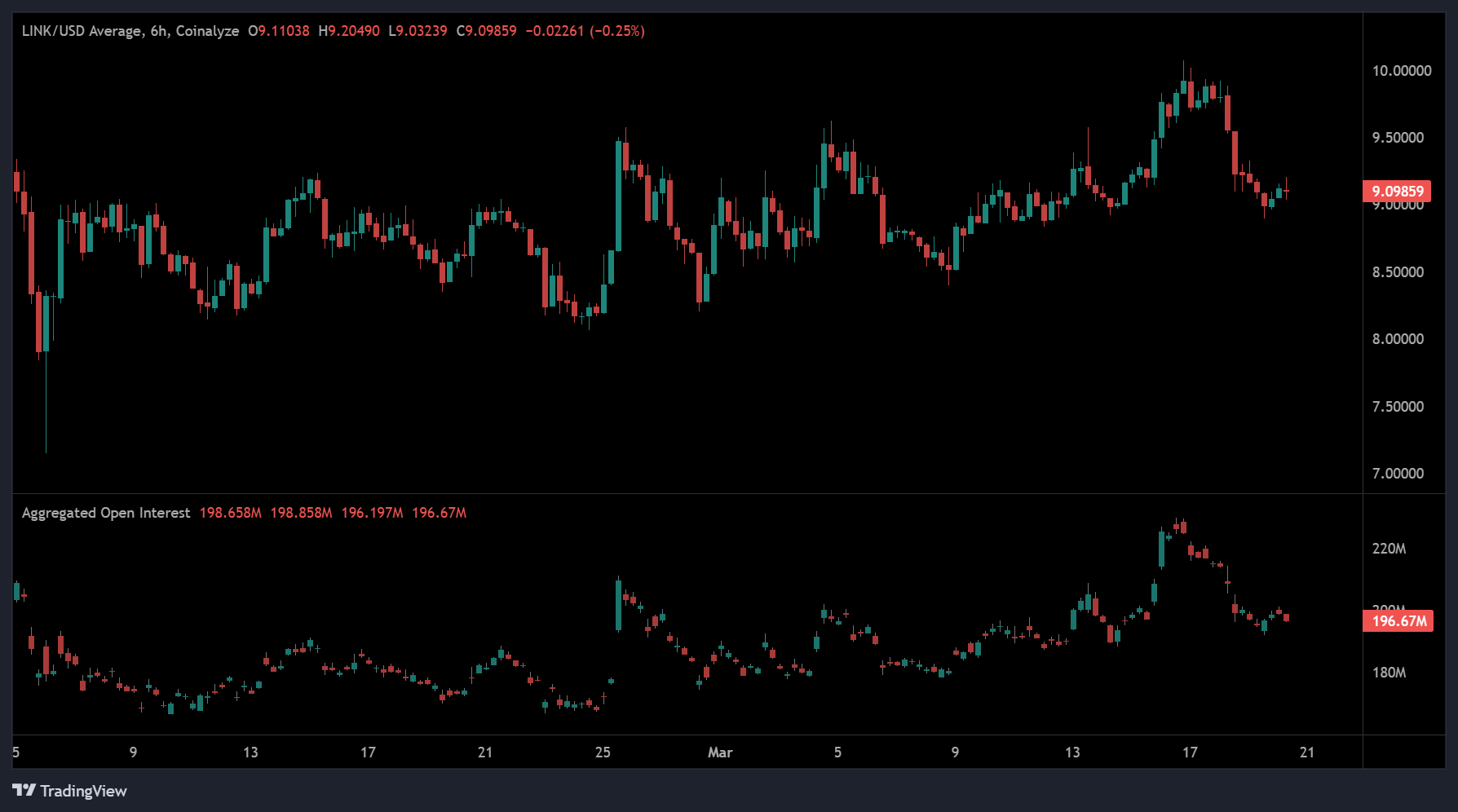Click the Aggregated Open Interest indicator title
This screenshot has width=1458, height=812.
click(x=106, y=513)
